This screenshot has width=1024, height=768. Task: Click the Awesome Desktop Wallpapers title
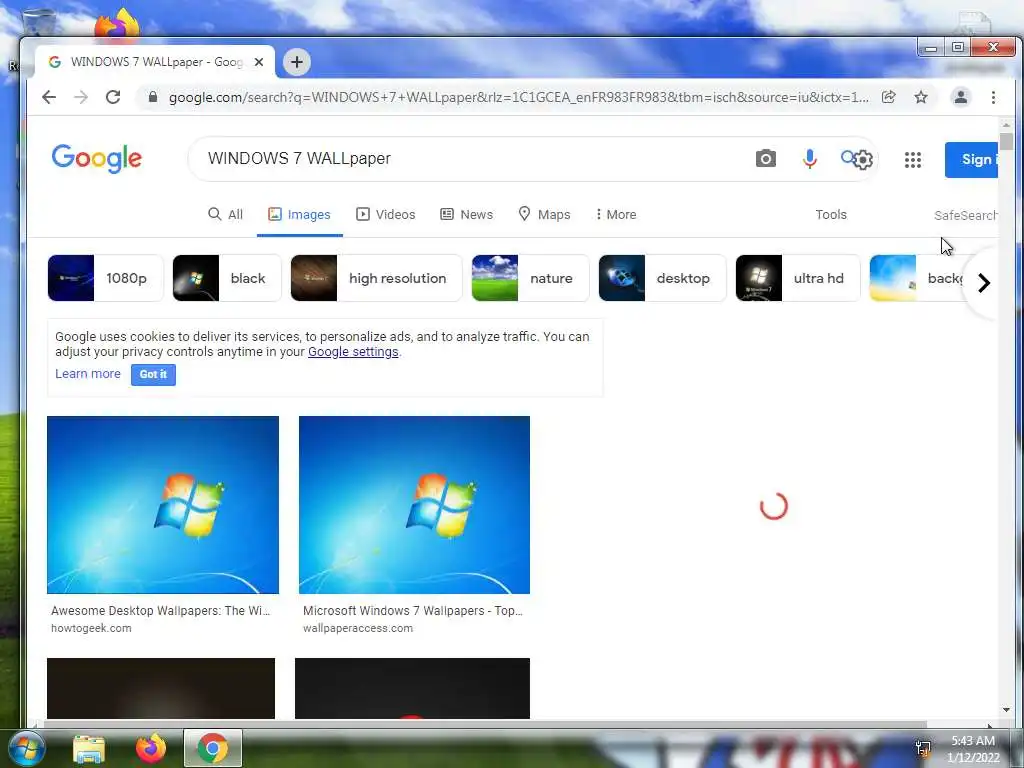pos(160,611)
